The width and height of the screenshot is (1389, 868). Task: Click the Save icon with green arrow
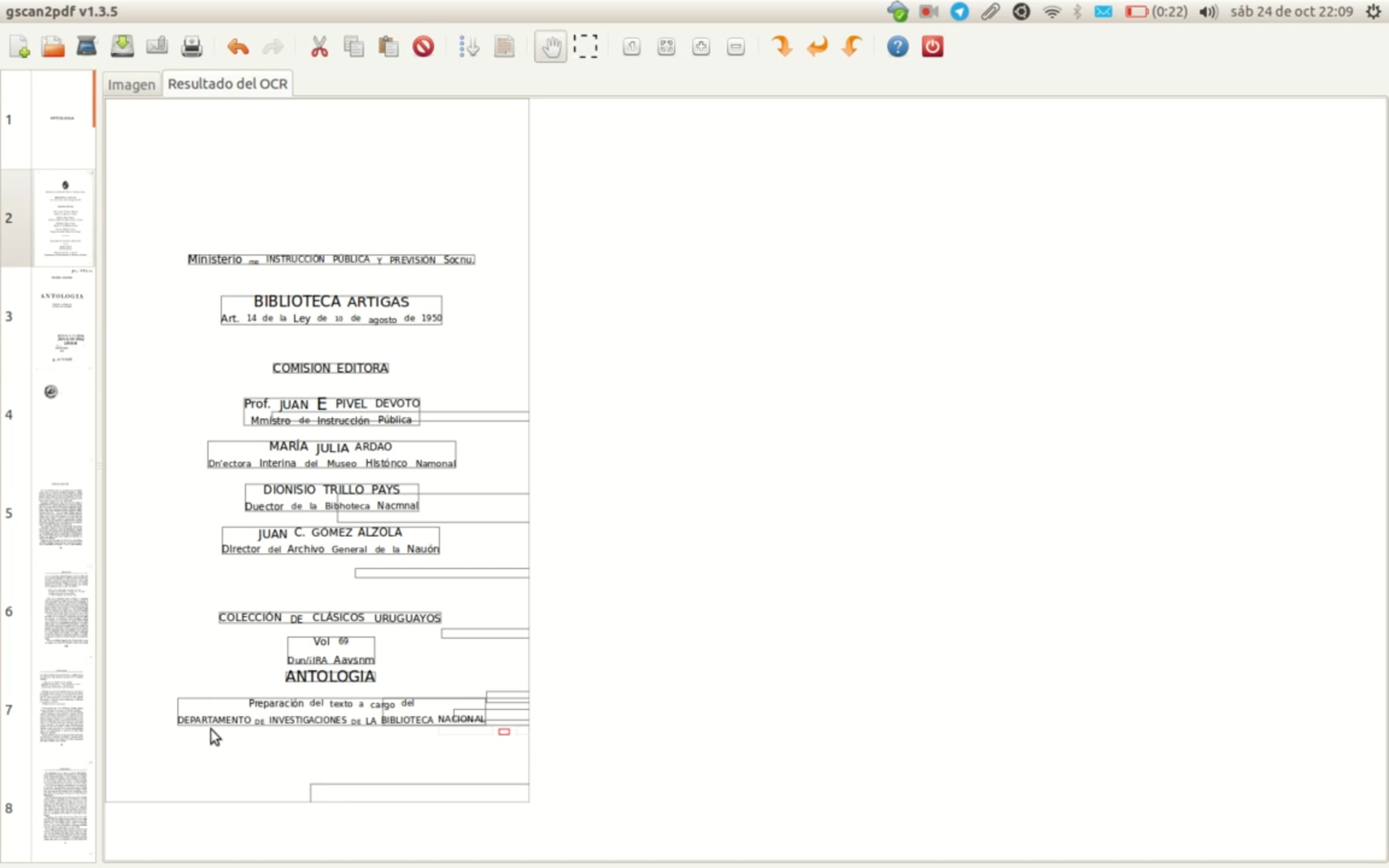(122, 46)
